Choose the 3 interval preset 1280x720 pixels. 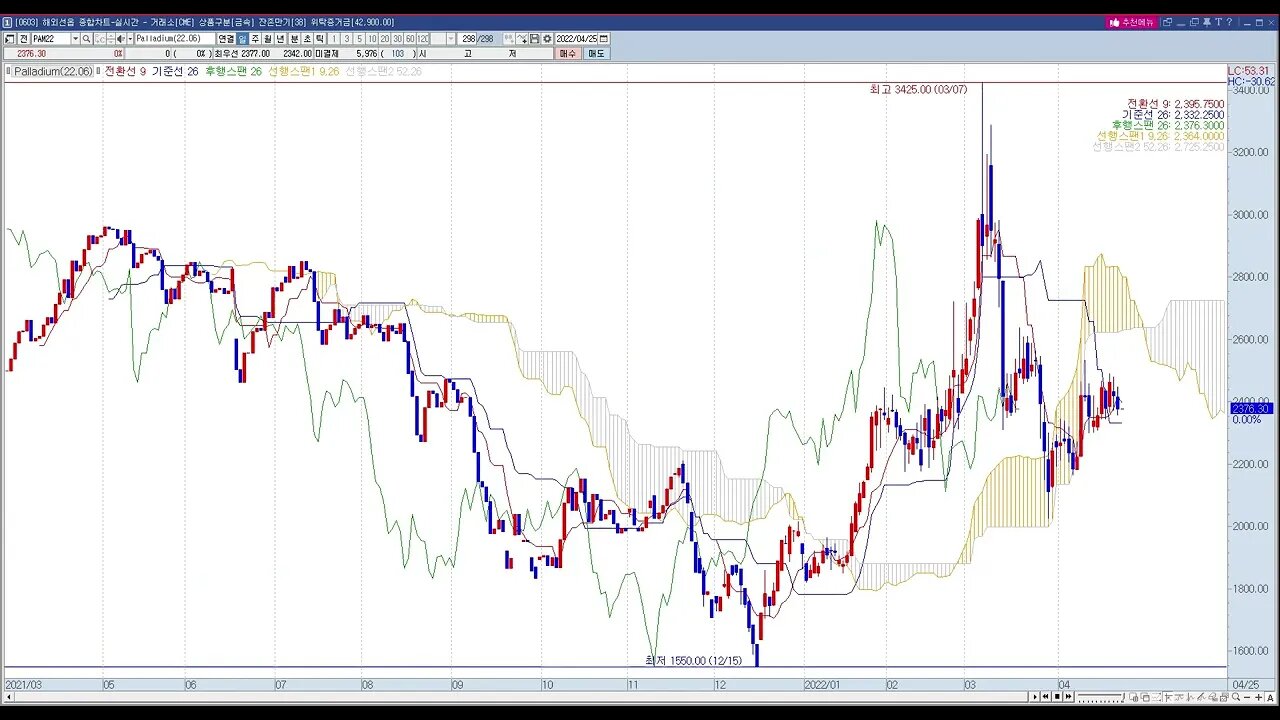click(347, 39)
